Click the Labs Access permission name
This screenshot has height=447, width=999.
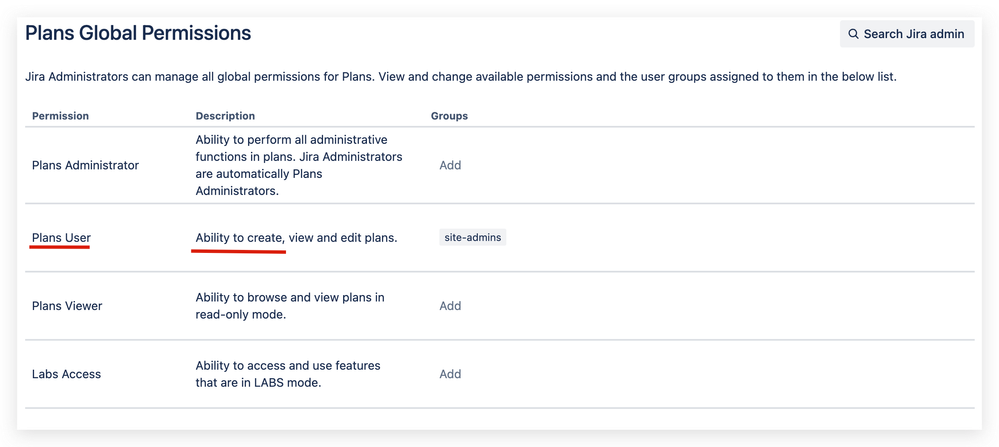point(66,374)
